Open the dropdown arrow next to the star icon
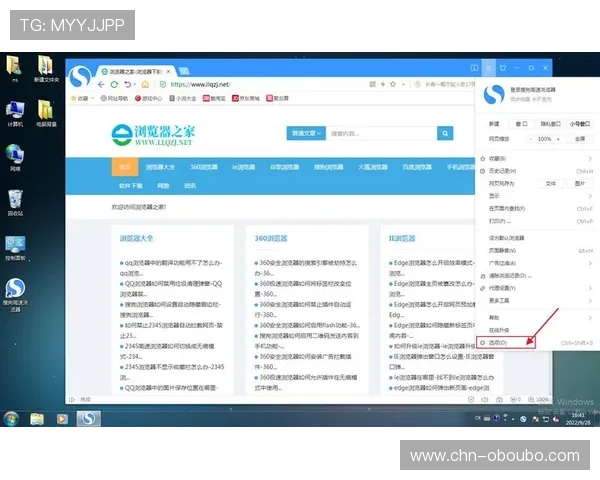 pos(403,85)
